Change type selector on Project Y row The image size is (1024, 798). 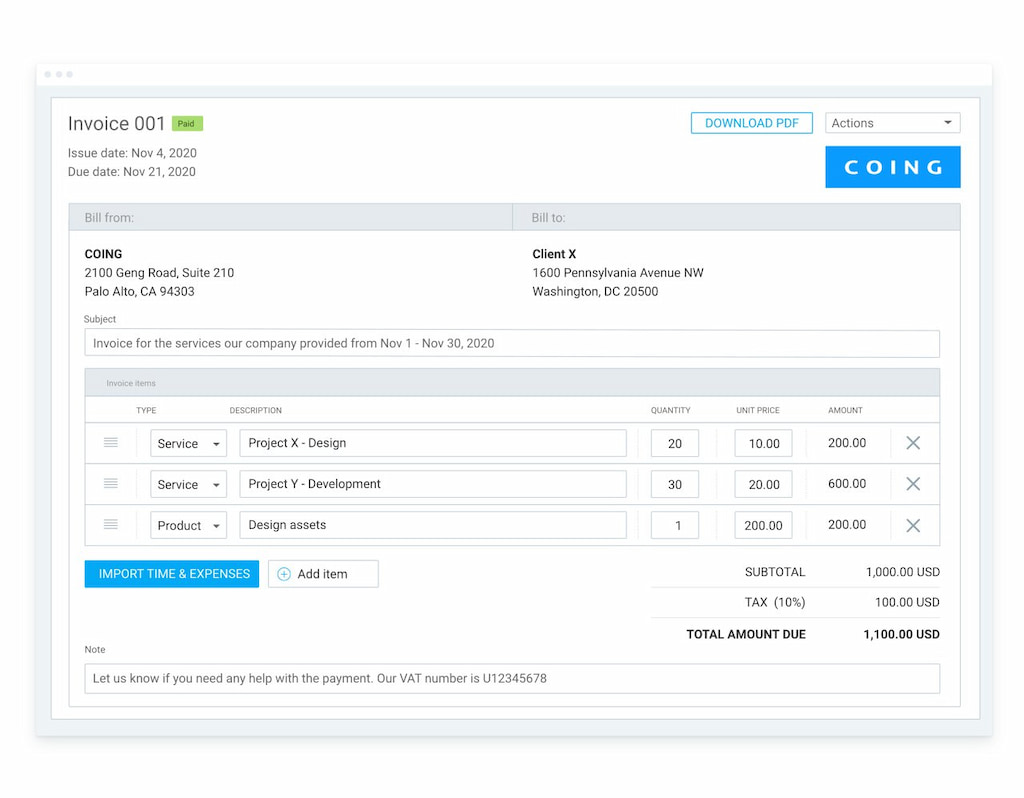pos(188,485)
